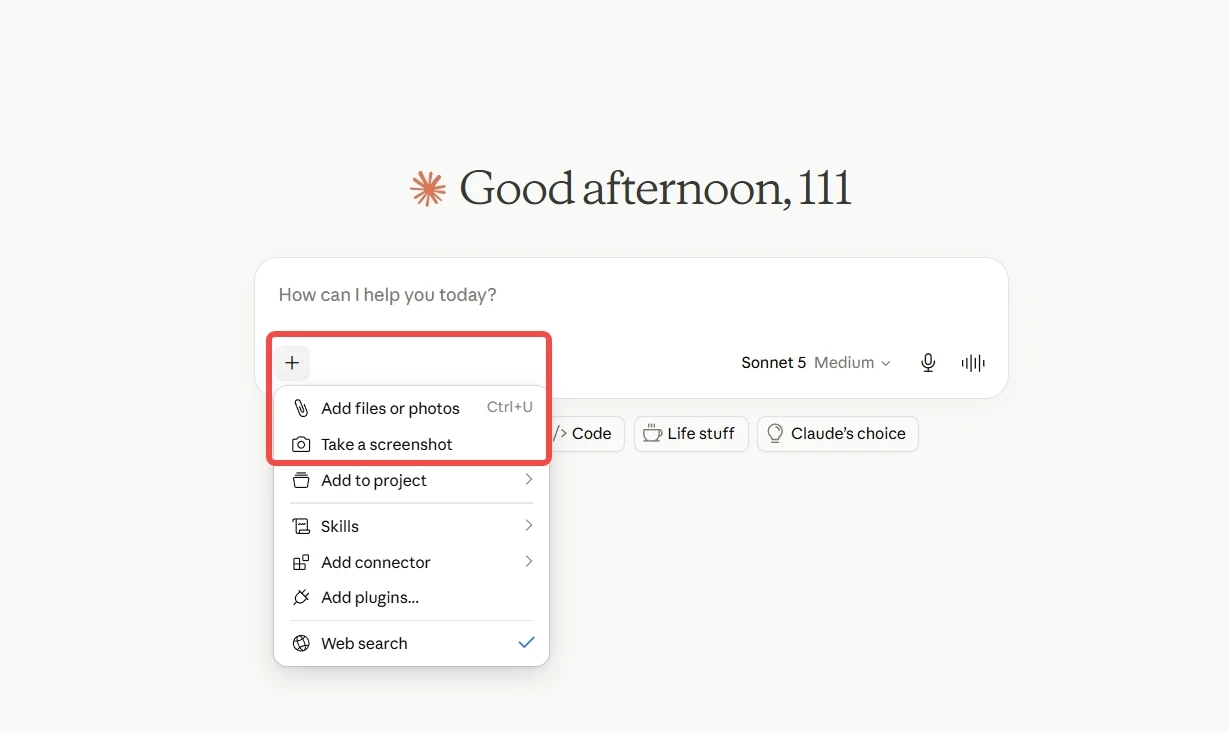Viewport: 1229px width, 733px height.
Task: Click the orange Claude starburst logo
Action: [428, 189]
